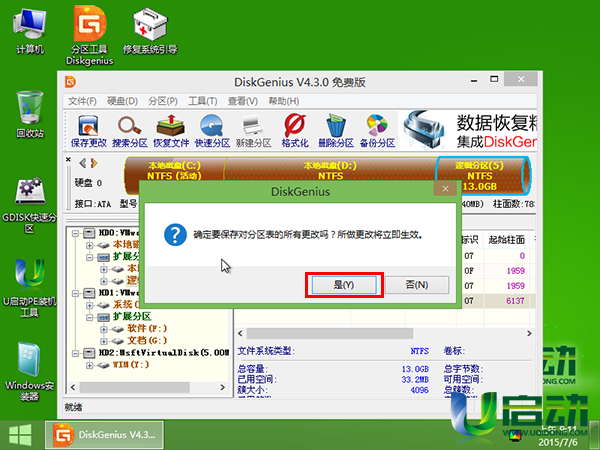Click the Delete Partition (删除分区) toolbar icon

336,131
